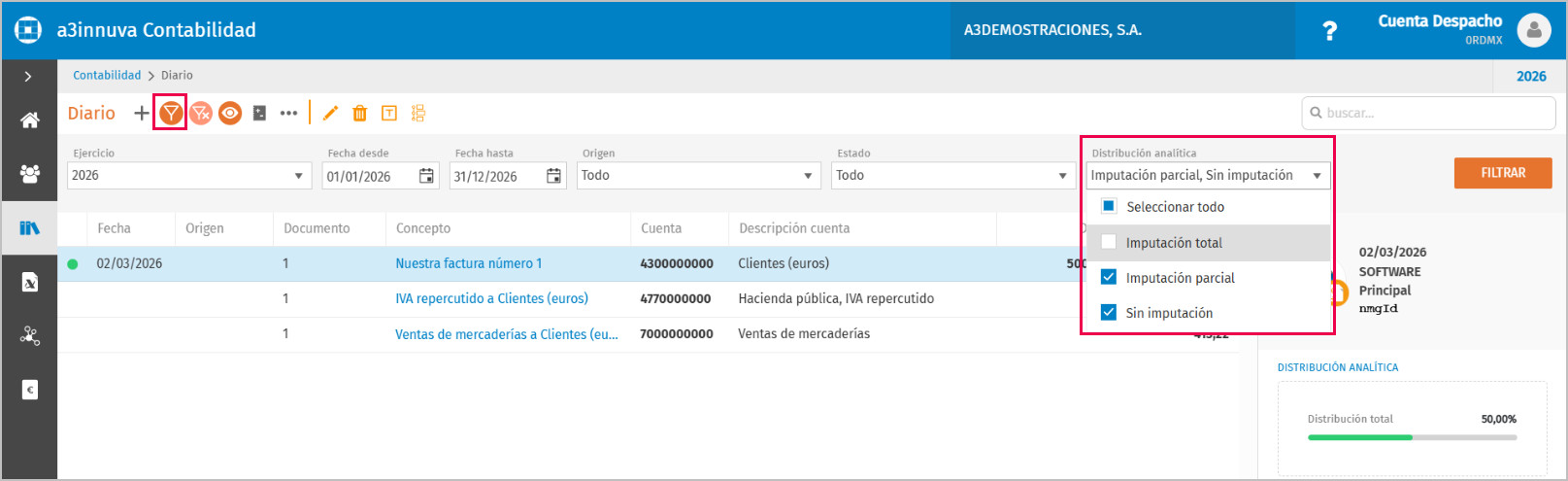1568x481 pixels.
Task: Click the a3innuva logo icon in header
Action: pyautogui.click(x=28, y=30)
